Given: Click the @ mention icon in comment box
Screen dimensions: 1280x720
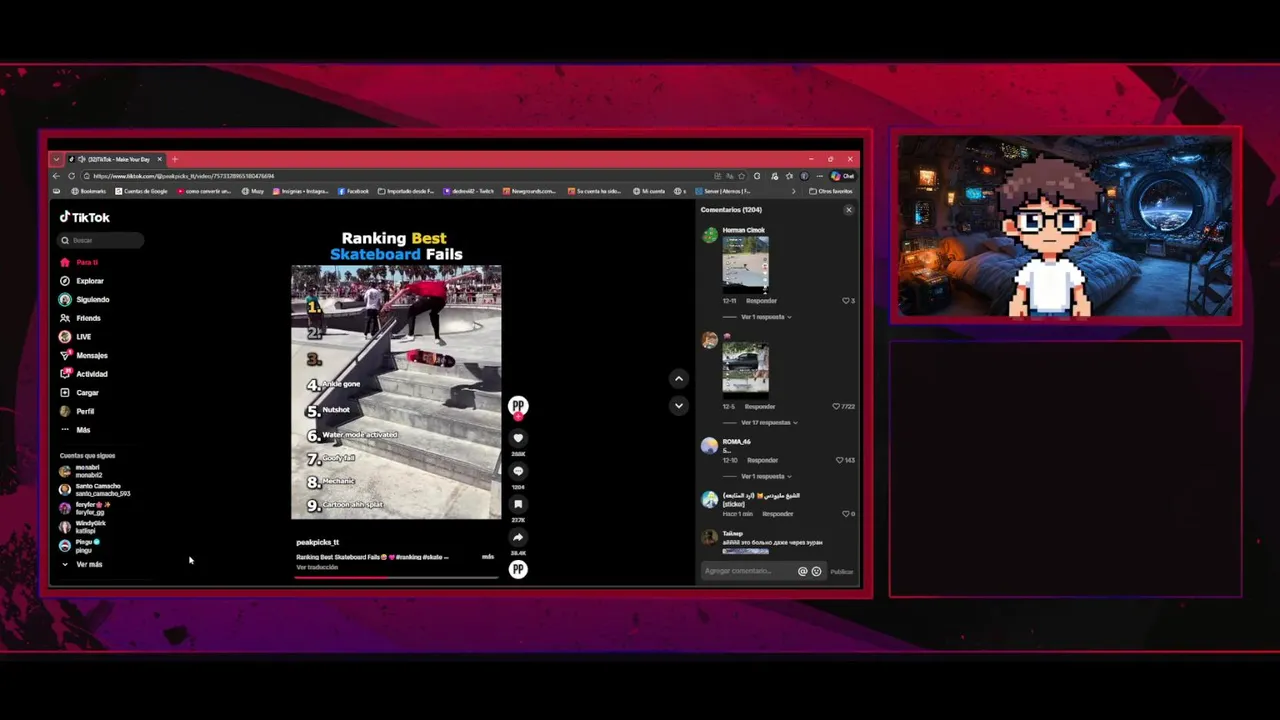Looking at the screenshot, I should pos(802,571).
